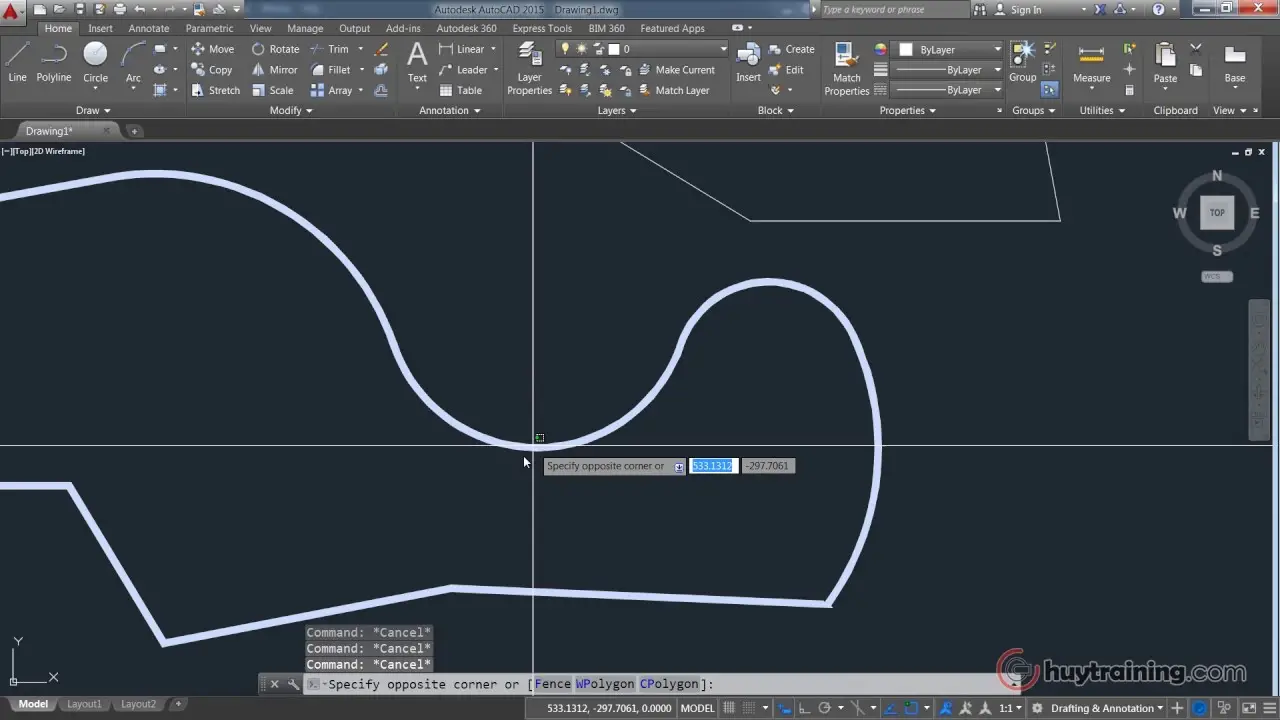Switch to the Annotate ribbon tab

(148, 28)
